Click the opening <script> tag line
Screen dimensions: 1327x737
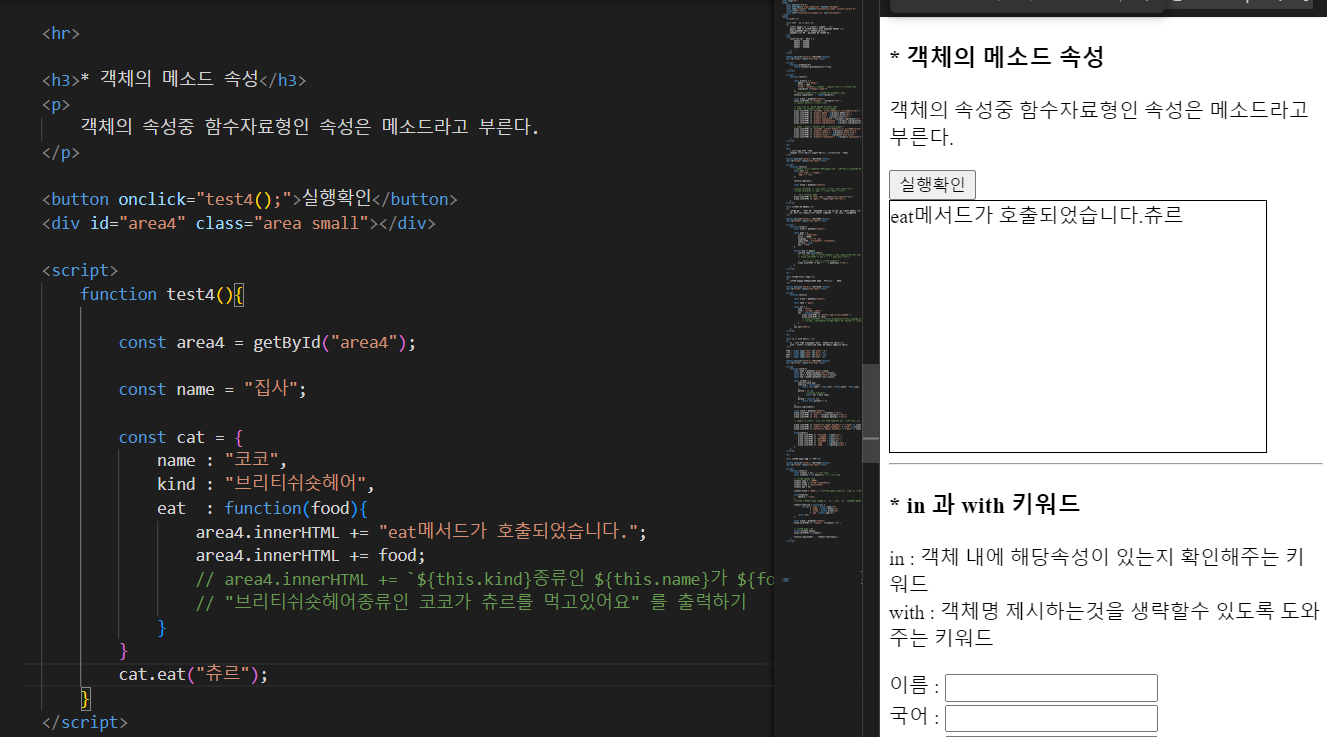click(80, 270)
